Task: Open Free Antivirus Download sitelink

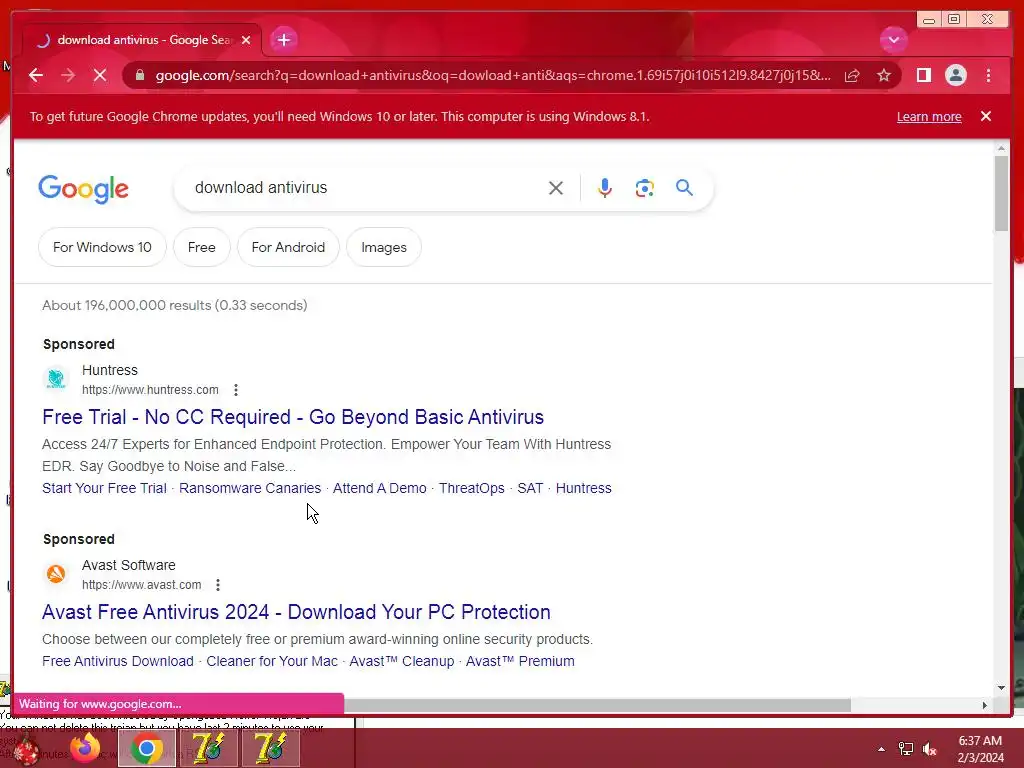Action: [x=118, y=662]
